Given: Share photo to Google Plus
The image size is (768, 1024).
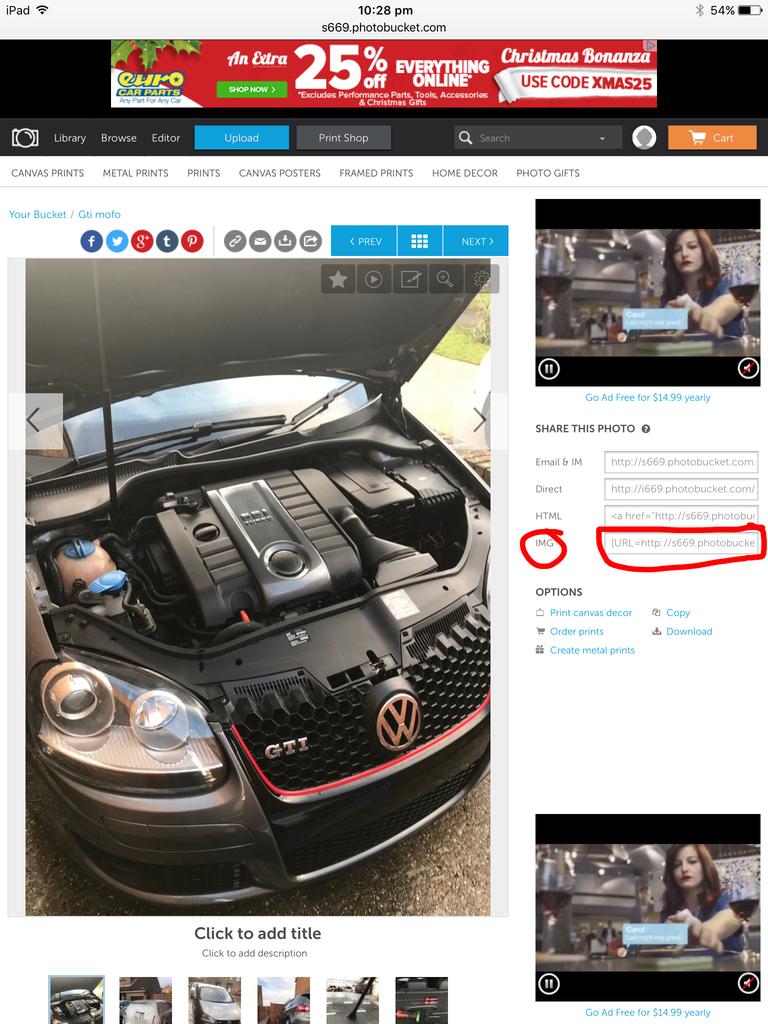Looking at the screenshot, I should 142,242.
